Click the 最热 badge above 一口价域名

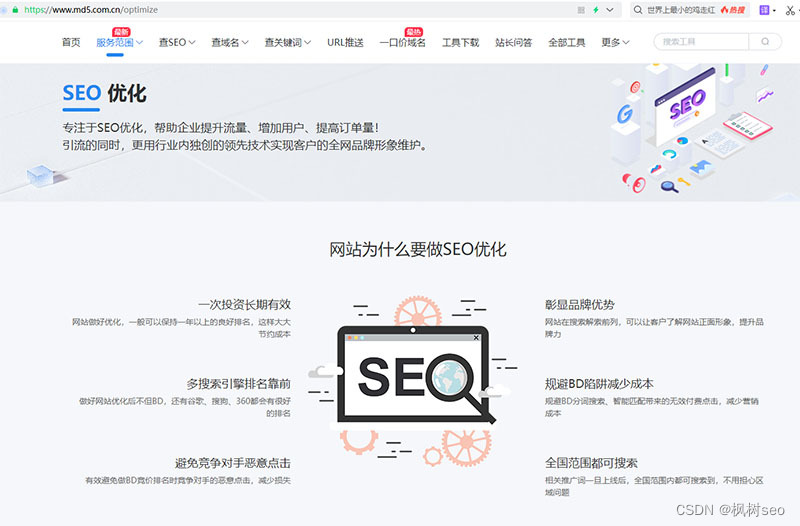point(413,32)
